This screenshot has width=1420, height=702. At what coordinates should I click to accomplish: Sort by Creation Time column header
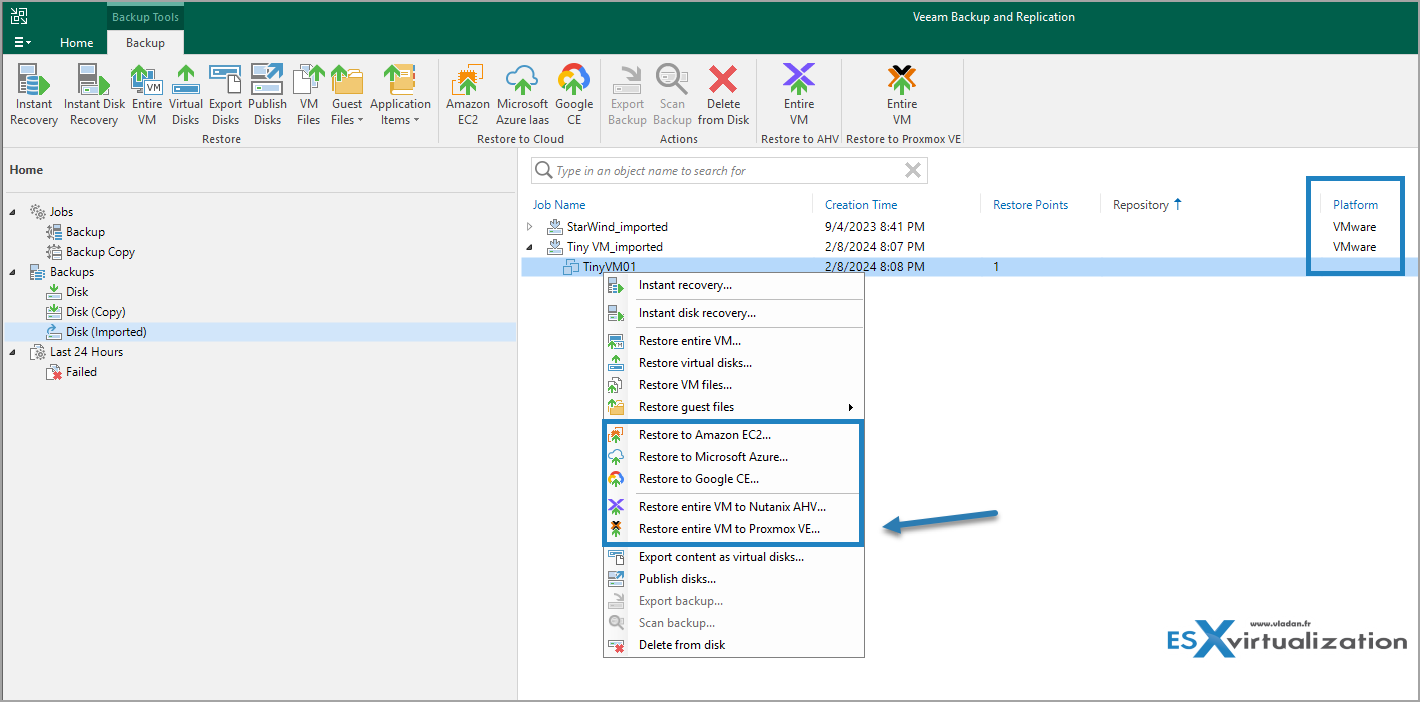tap(861, 205)
